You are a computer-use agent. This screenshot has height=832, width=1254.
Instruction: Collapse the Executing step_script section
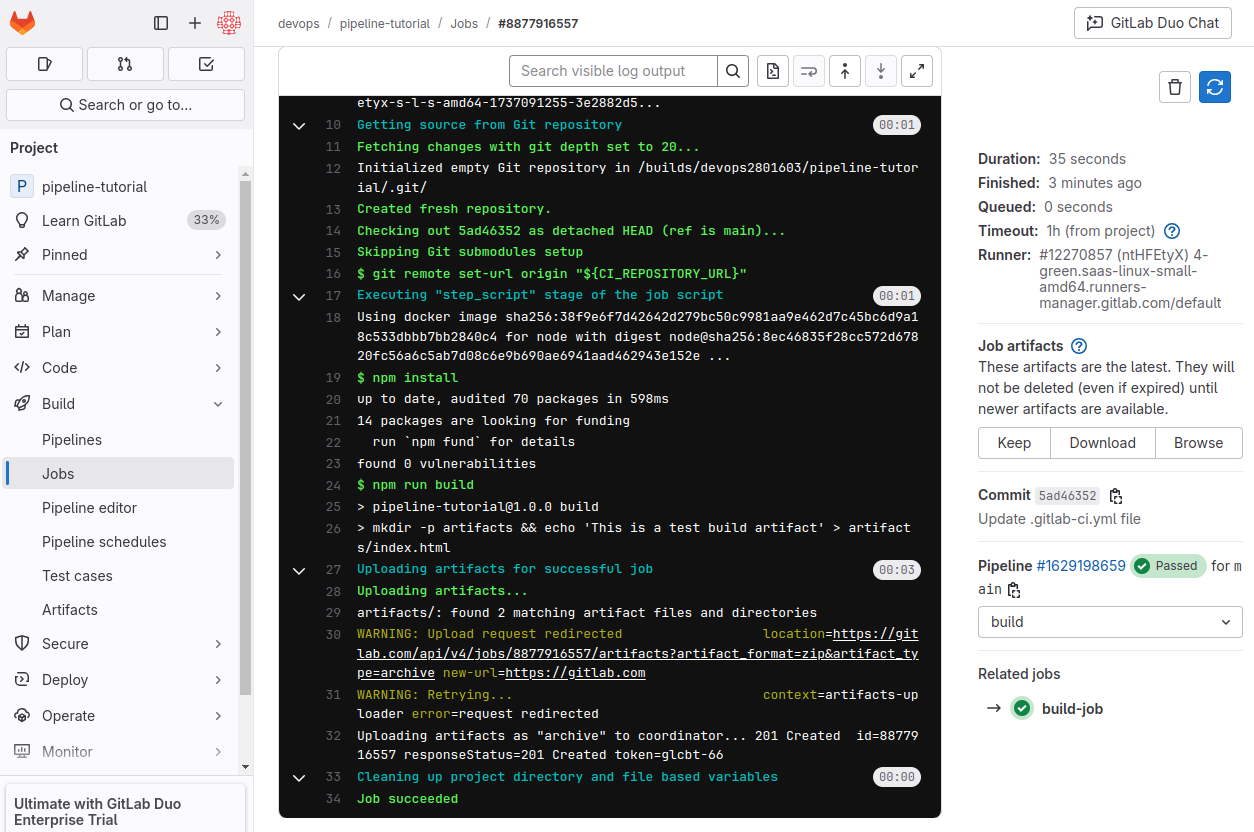coord(298,296)
